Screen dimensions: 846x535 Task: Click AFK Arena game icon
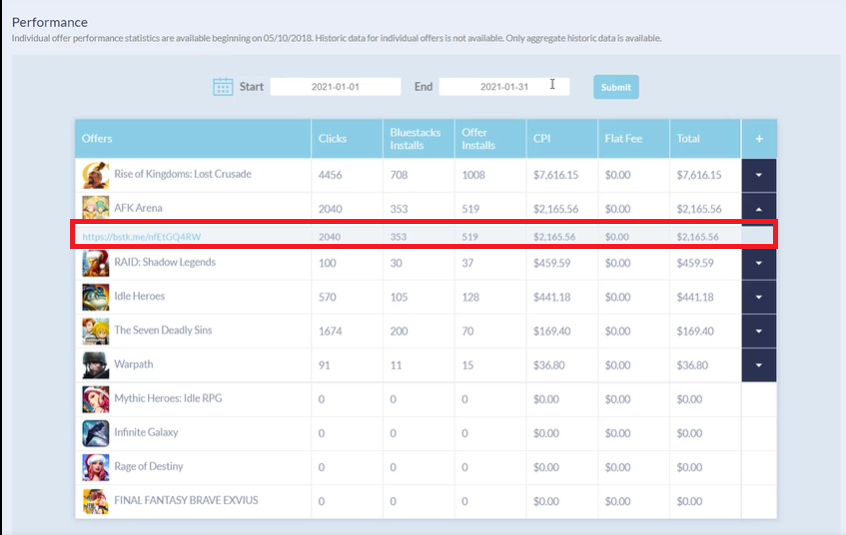pos(95,207)
